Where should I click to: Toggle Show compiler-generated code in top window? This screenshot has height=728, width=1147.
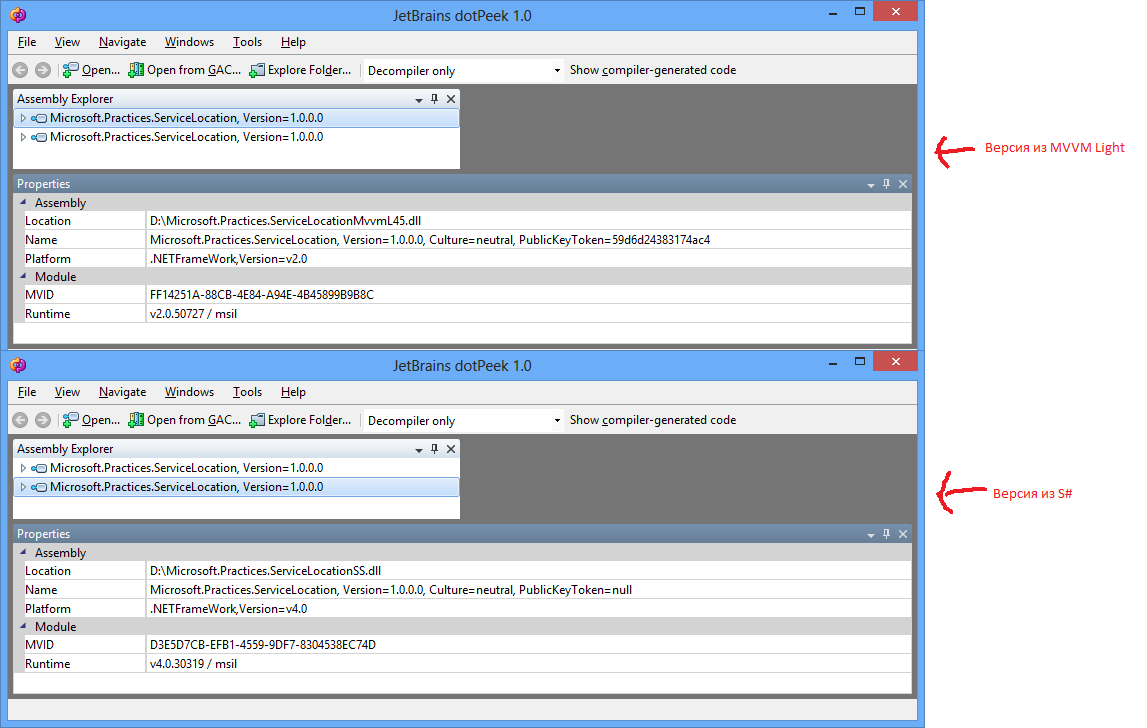coord(653,70)
